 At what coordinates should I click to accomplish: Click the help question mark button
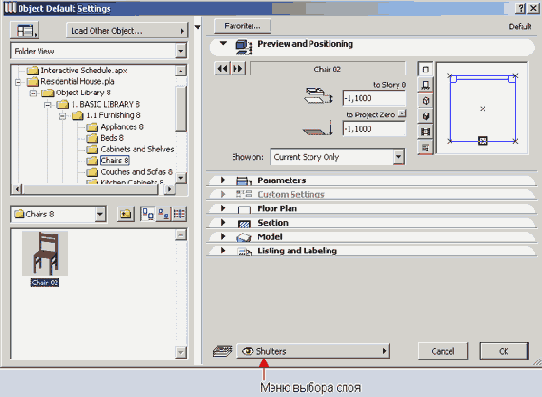(521, 8)
